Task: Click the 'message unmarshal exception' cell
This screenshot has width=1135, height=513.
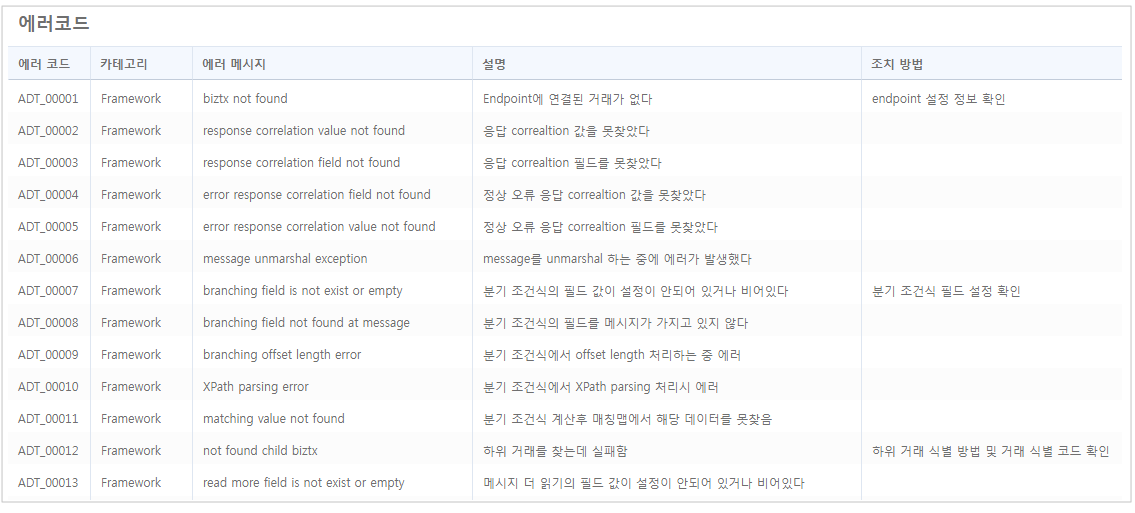Action: pyautogui.click(x=285, y=259)
